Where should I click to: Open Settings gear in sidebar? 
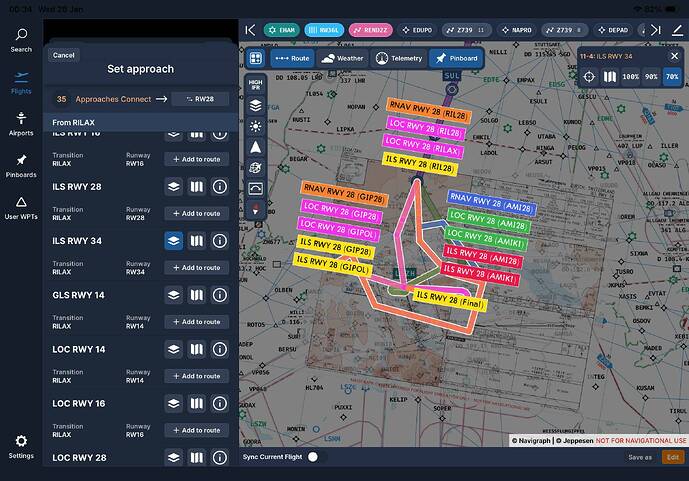point(21,447)
